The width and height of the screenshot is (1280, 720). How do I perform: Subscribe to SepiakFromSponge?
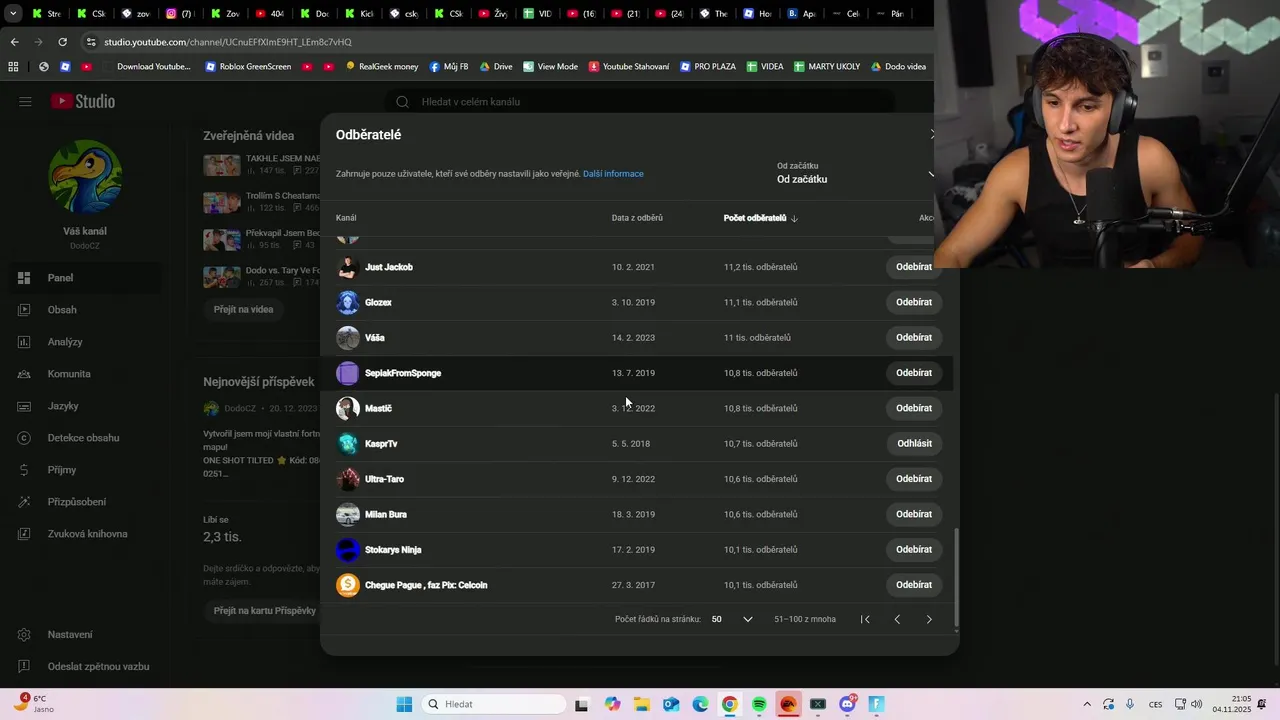tap(914, 373)
